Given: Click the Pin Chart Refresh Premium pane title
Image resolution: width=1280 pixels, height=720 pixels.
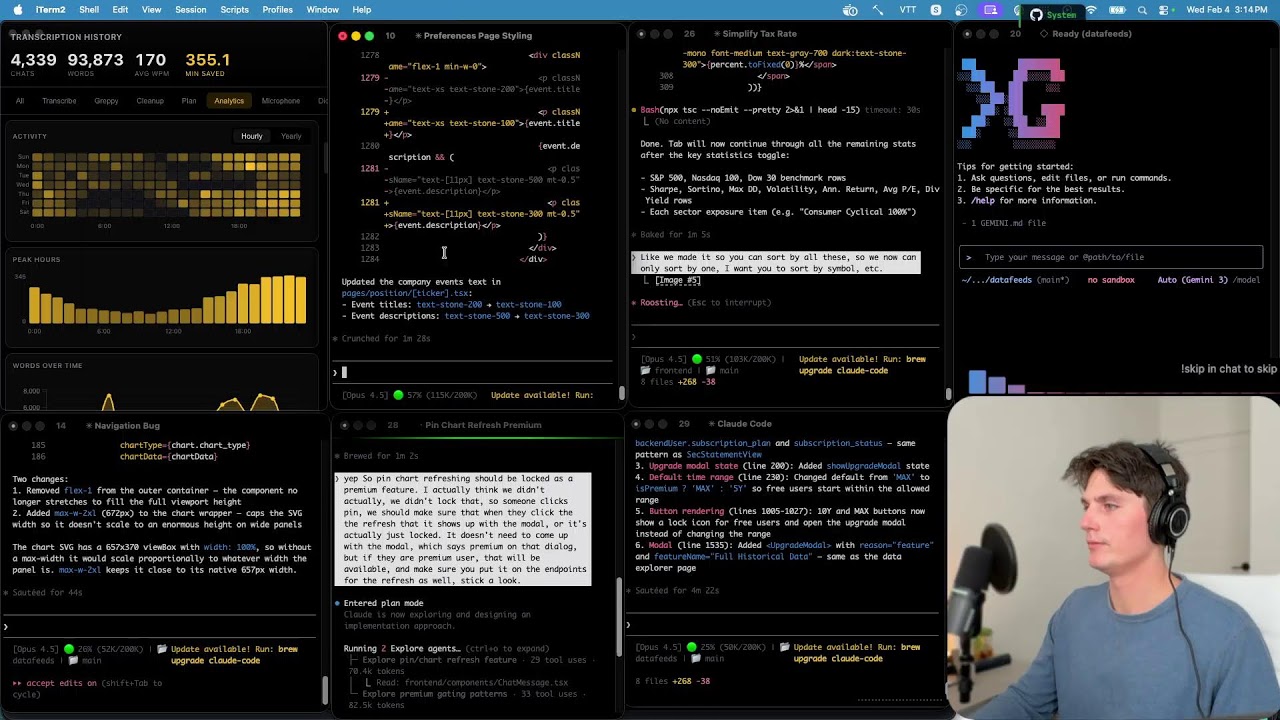Looking at the screenshot, I should [x=483, y=425].
